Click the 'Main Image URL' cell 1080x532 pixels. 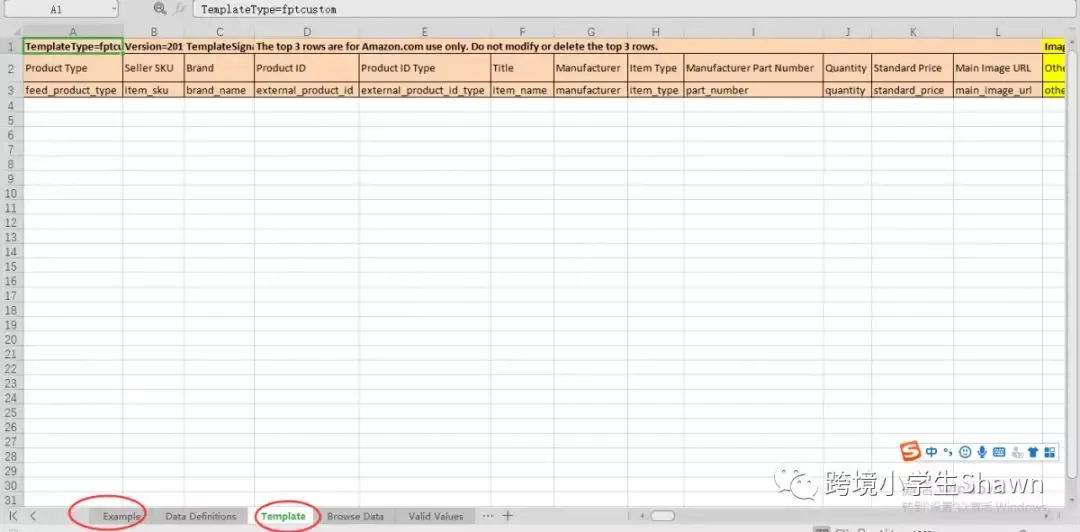998,69
